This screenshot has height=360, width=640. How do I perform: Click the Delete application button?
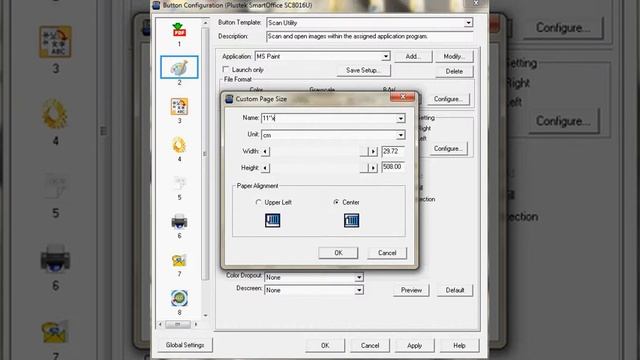tap(454, 71)
